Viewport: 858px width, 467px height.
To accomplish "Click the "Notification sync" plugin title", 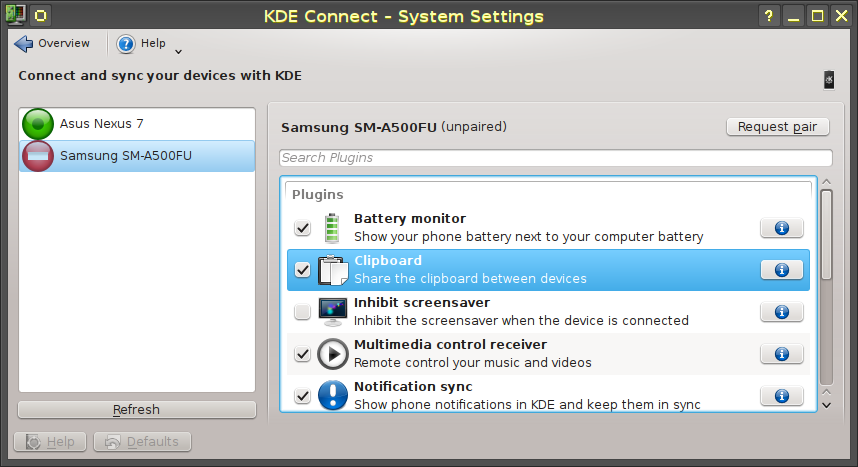I will point(413,387).
